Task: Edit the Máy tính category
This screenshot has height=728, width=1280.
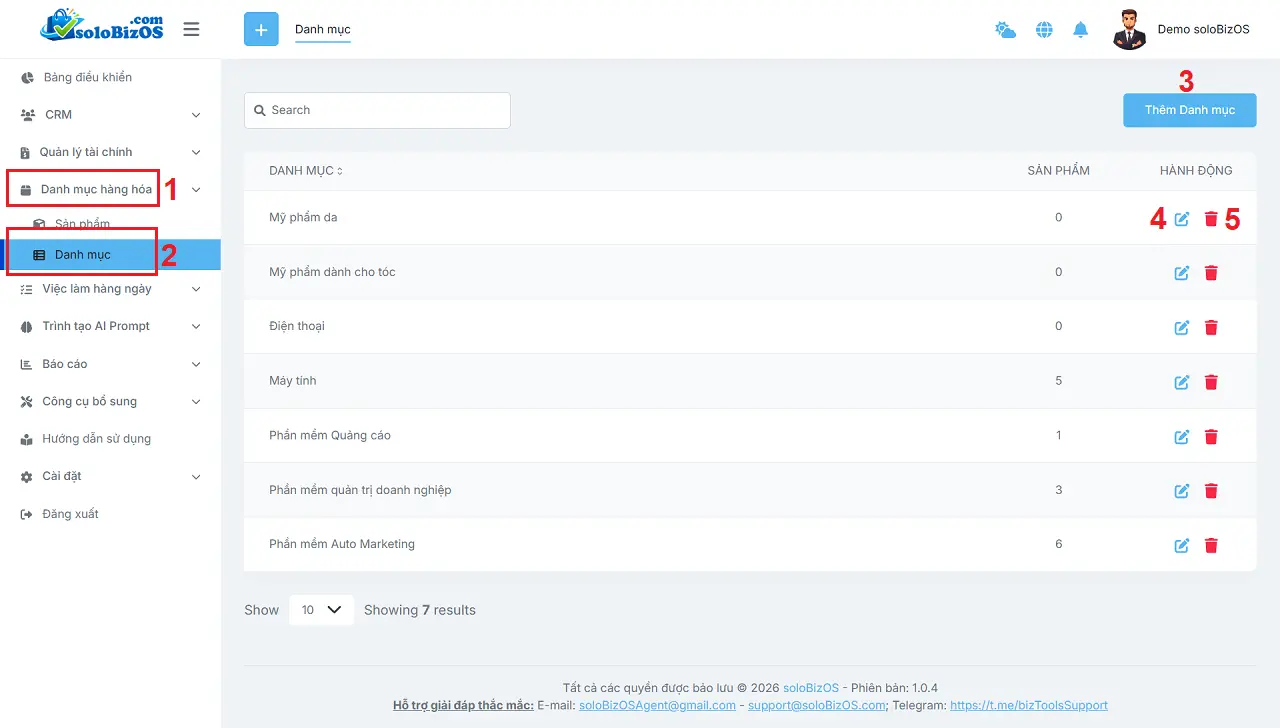Action: tap(1182, 382)
